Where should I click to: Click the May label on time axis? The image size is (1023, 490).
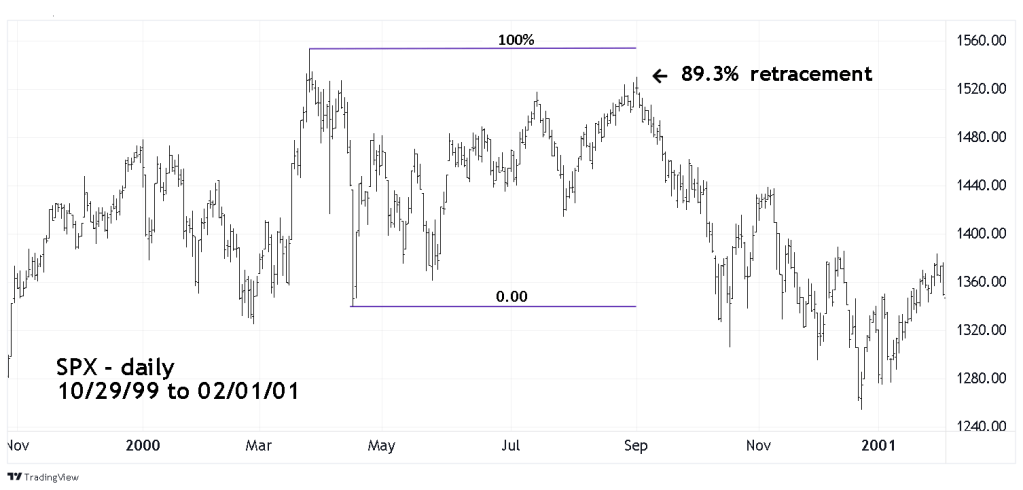click(383, 443)
